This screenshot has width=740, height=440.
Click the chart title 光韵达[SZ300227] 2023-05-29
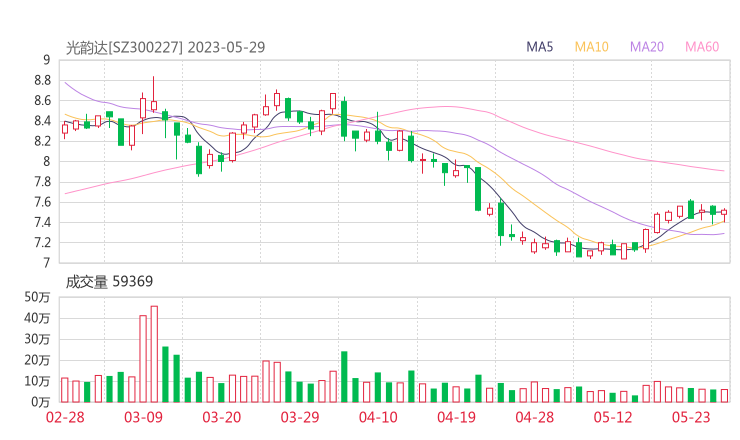coord(165,47)
